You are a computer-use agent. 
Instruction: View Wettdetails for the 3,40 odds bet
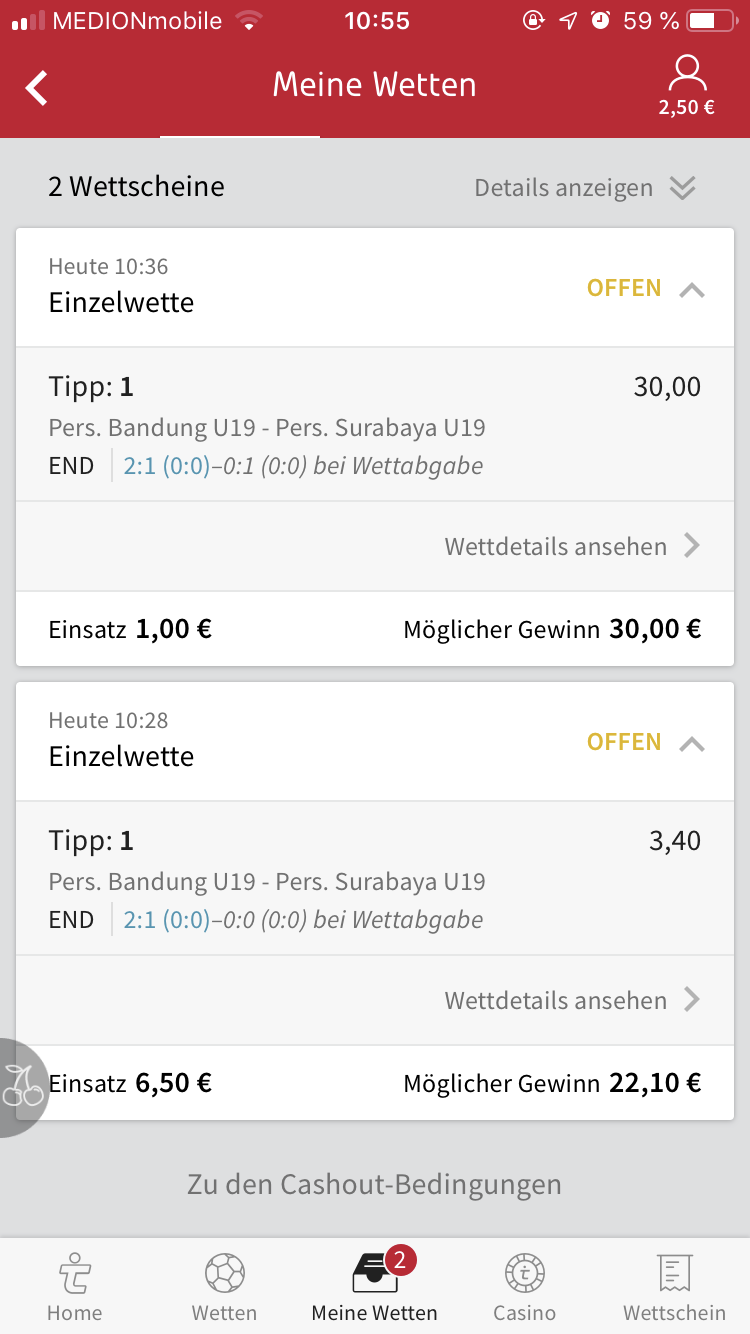pos(572,1000)
